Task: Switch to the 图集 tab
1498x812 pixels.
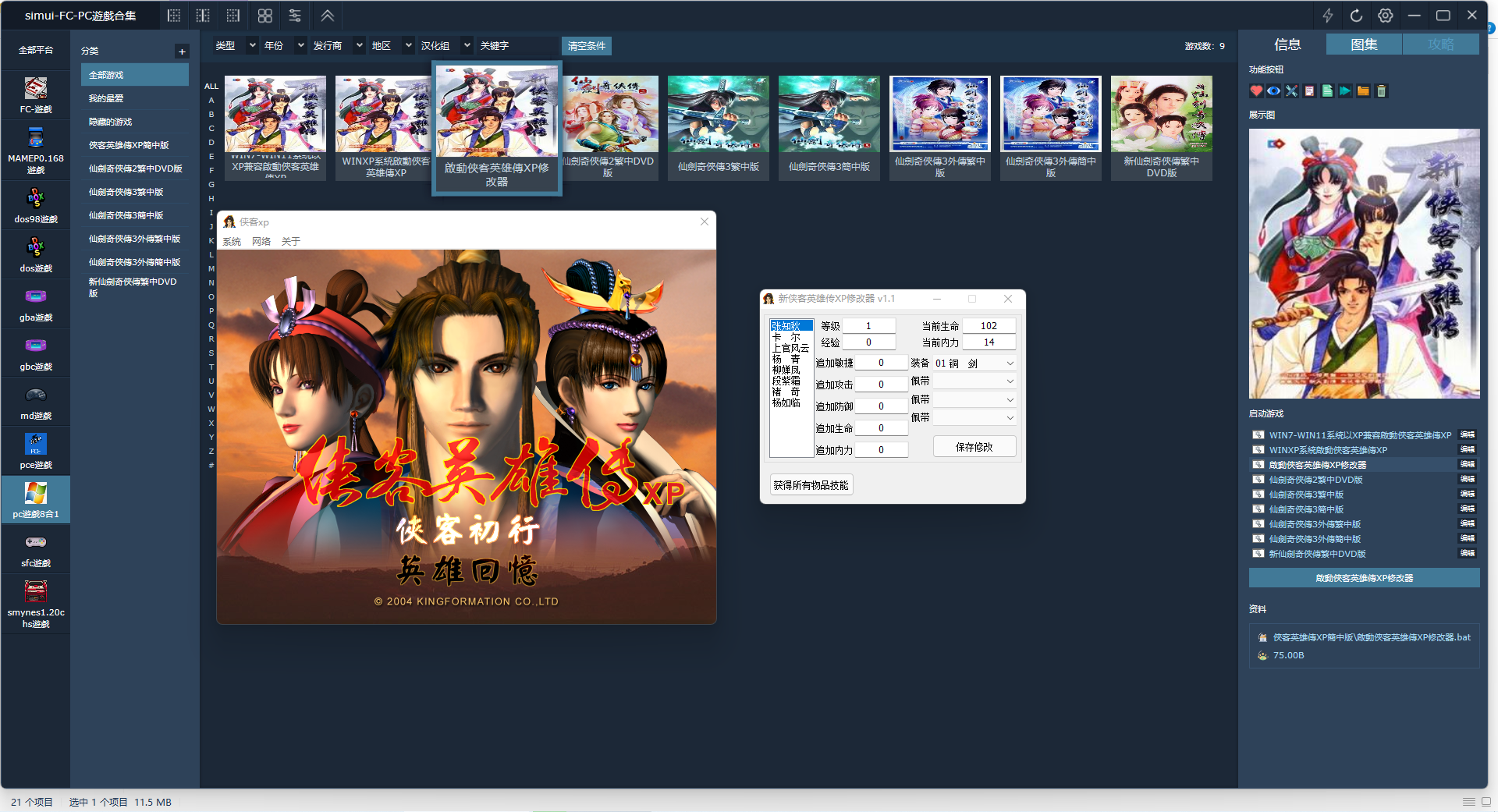Action: click(1363, 44)
